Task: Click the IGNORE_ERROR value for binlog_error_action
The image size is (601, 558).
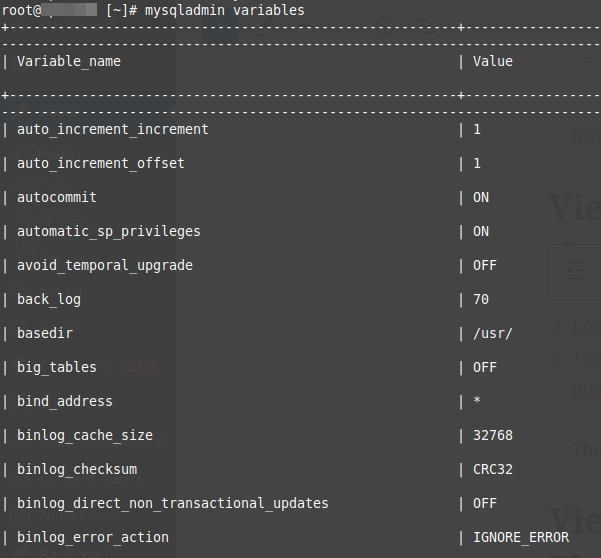Action: point(521,537)
